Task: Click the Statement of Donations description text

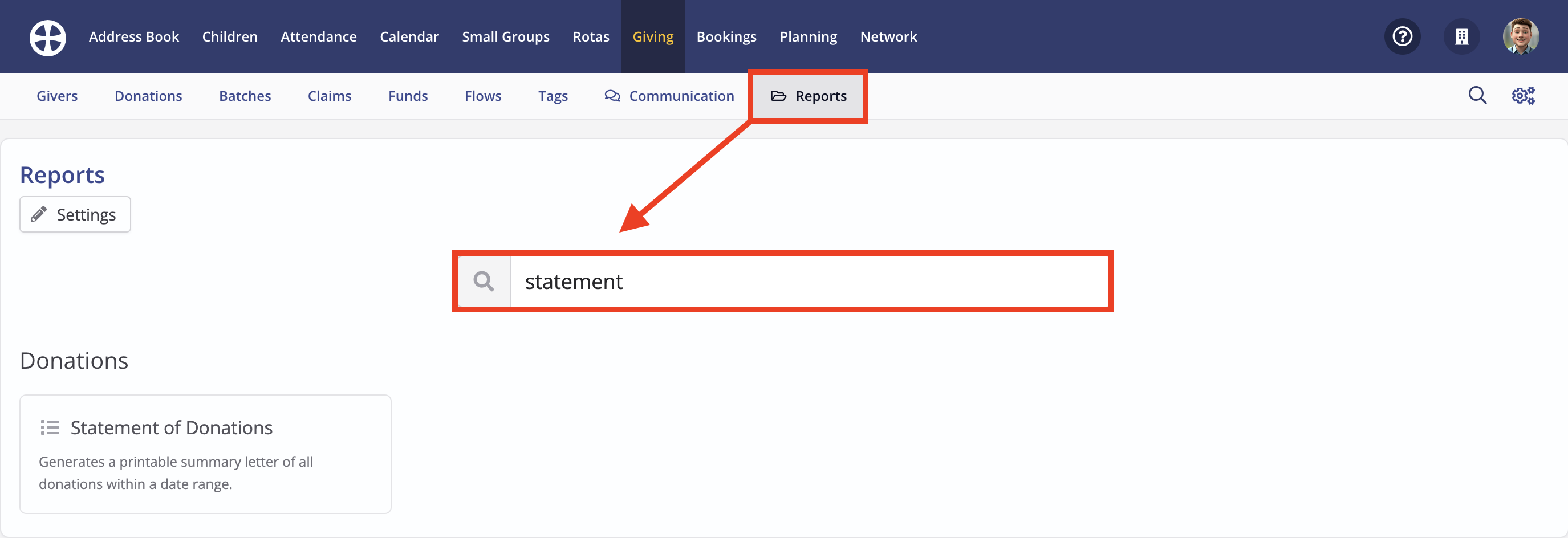Action: tap(176, 473)
